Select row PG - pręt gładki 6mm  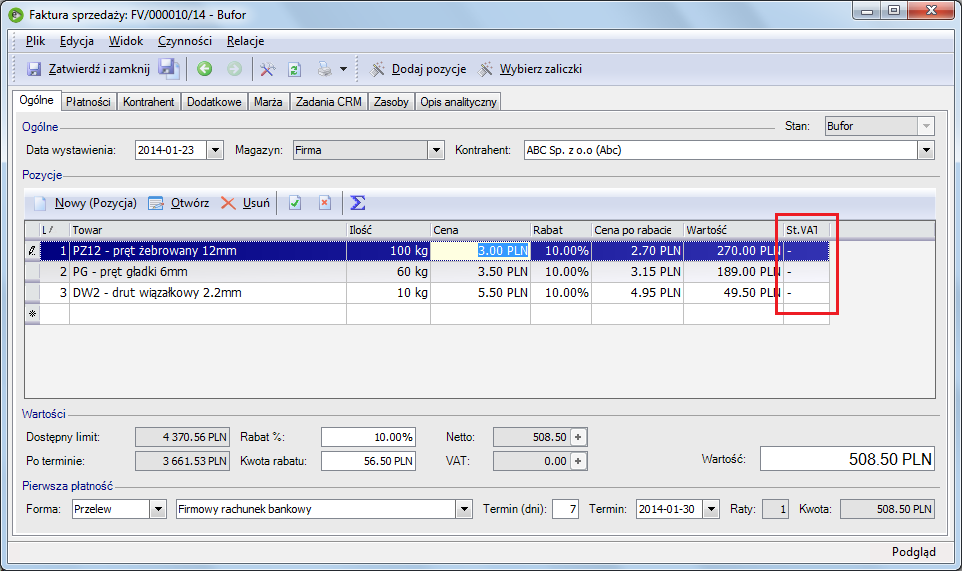point(426,272)
